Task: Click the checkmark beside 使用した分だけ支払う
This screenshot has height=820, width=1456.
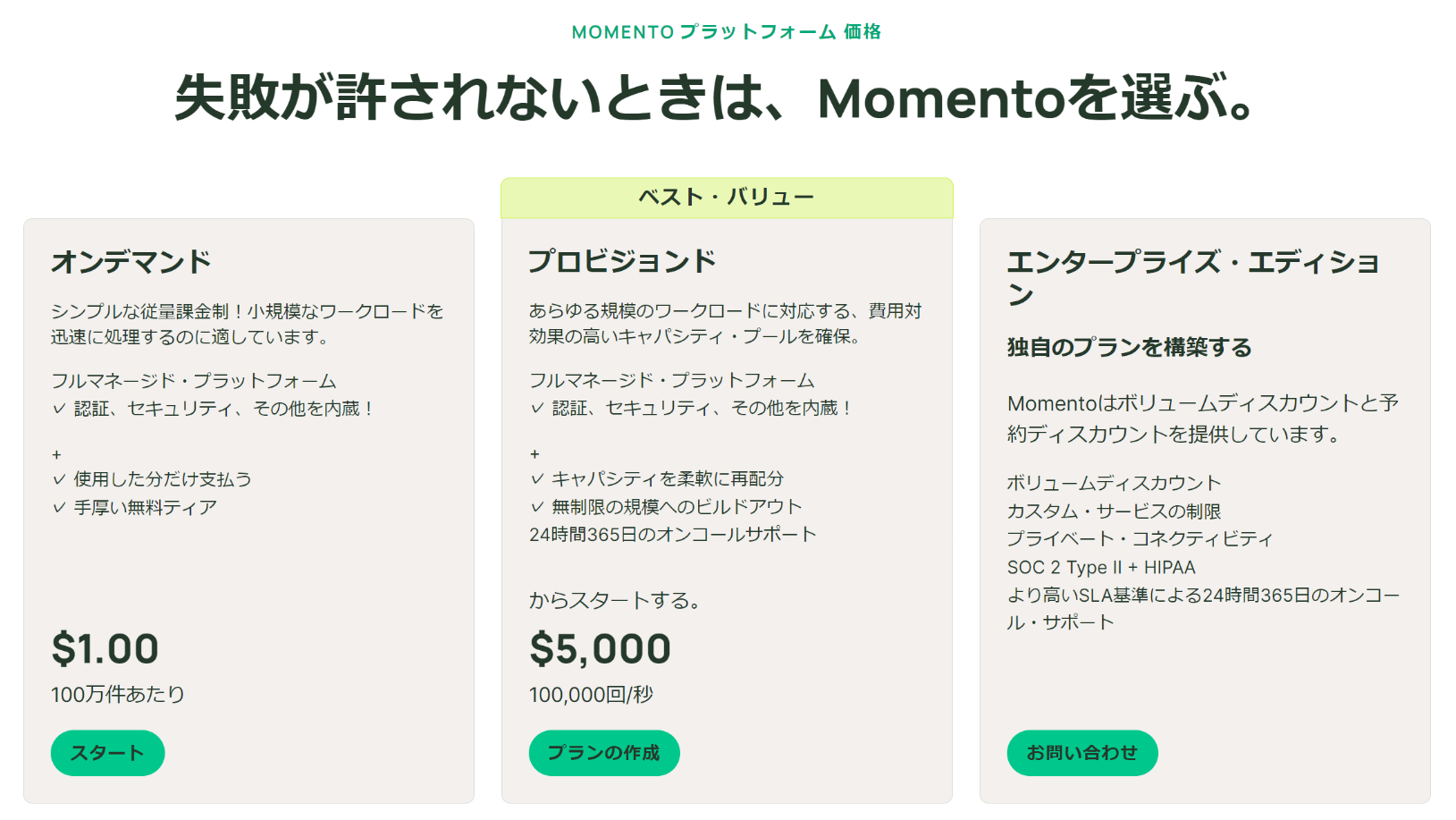Action: point(59,479)
